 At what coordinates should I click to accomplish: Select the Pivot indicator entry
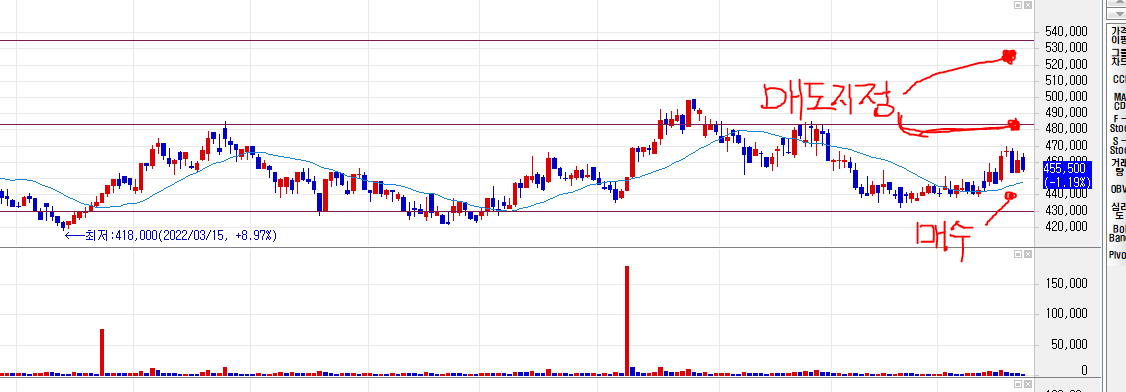point(1117,255)
